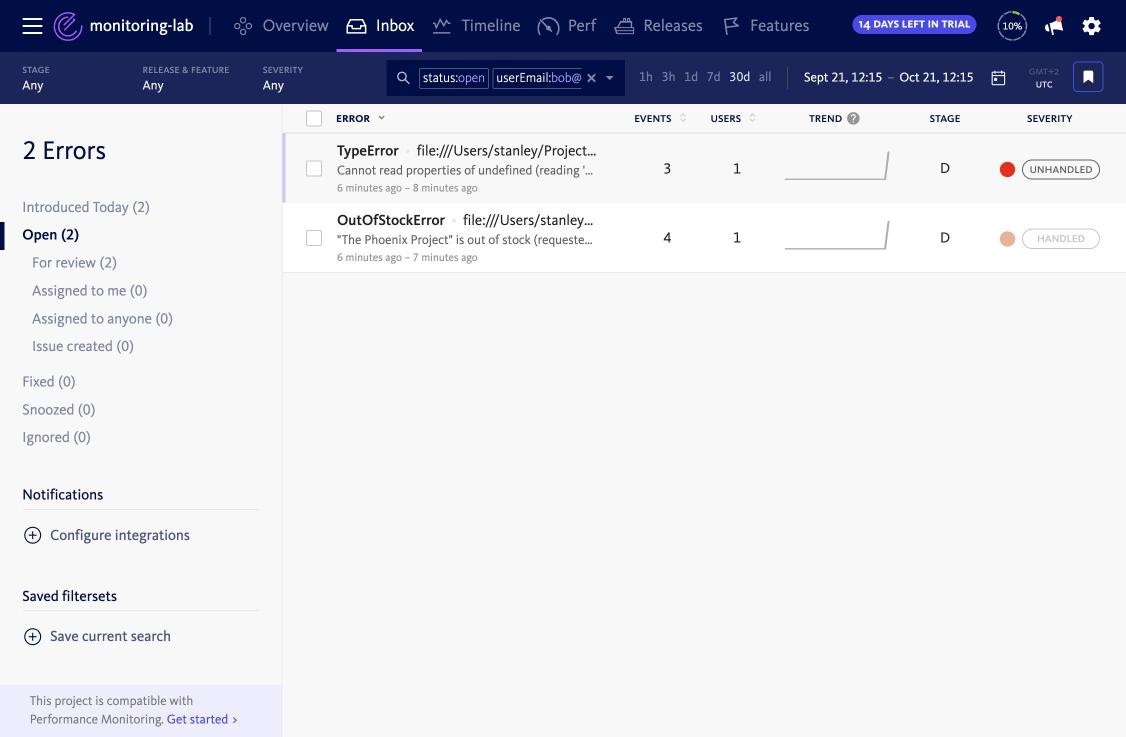This screenshot has height=737, width=1126.
Task: Select the OutOfStockError row checkbox
Action: (x=314, y=238)
